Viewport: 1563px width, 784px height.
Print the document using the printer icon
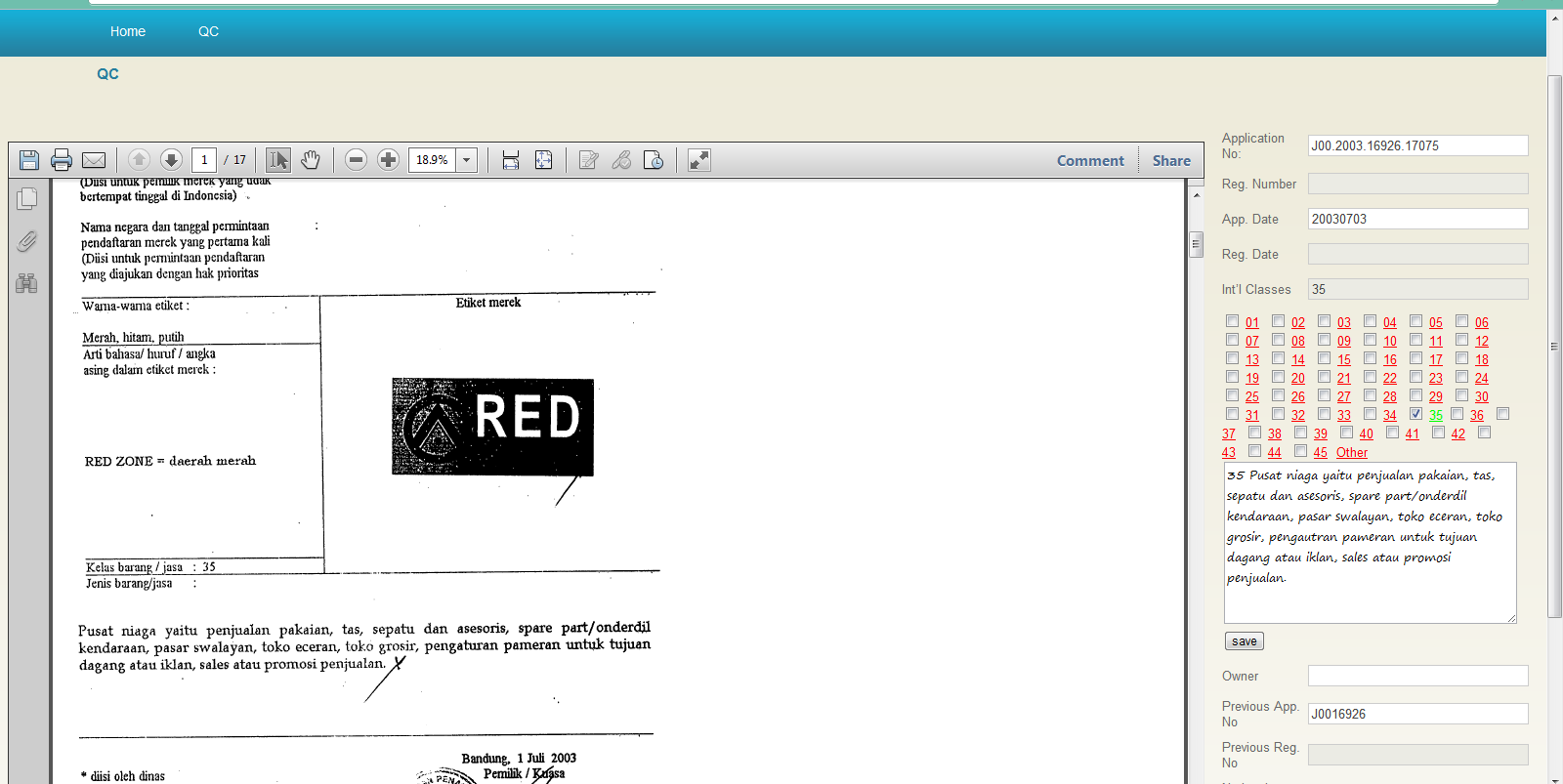pos(62,160)
